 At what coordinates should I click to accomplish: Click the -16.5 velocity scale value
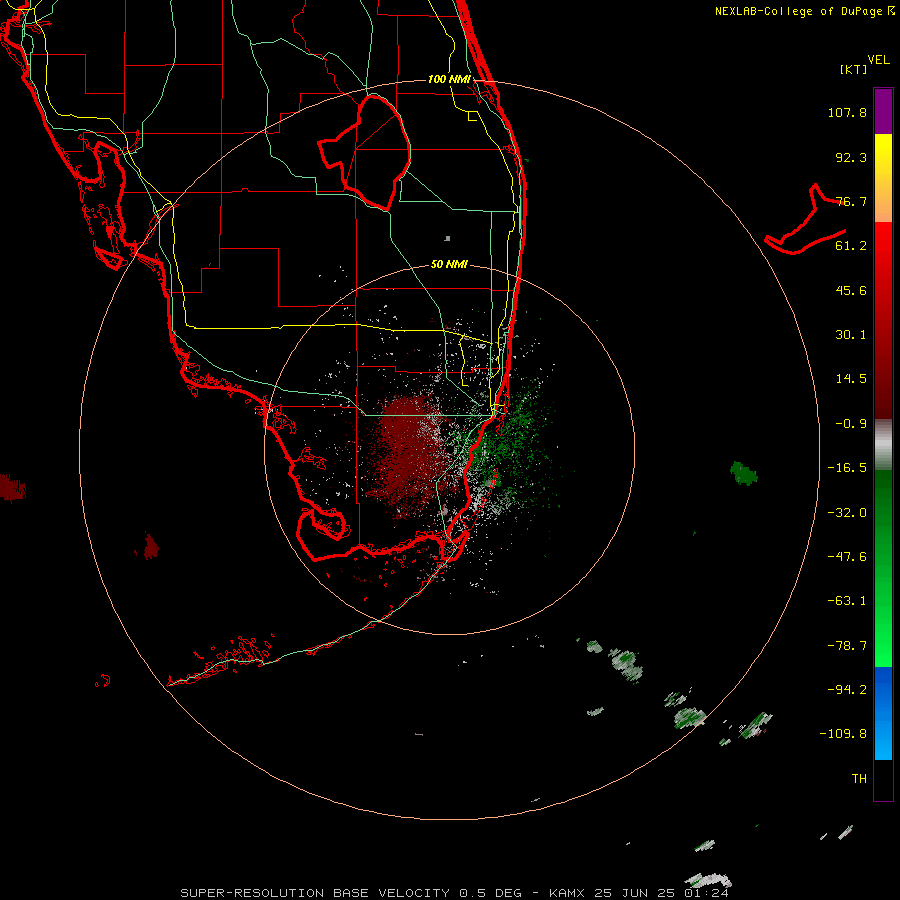point(847,468)
